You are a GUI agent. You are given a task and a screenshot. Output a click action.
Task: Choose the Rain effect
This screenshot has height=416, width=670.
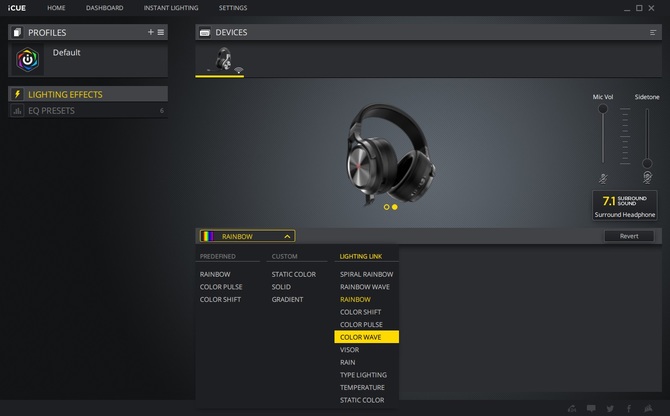pyautogui.click(x=347, y=362)
